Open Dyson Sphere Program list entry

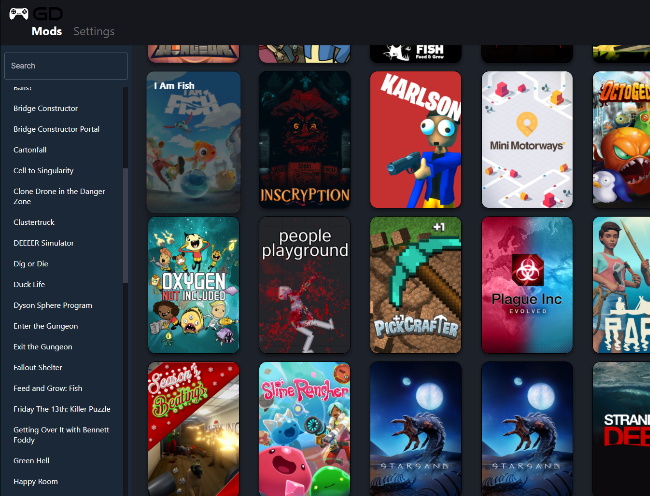click(53, 305)
